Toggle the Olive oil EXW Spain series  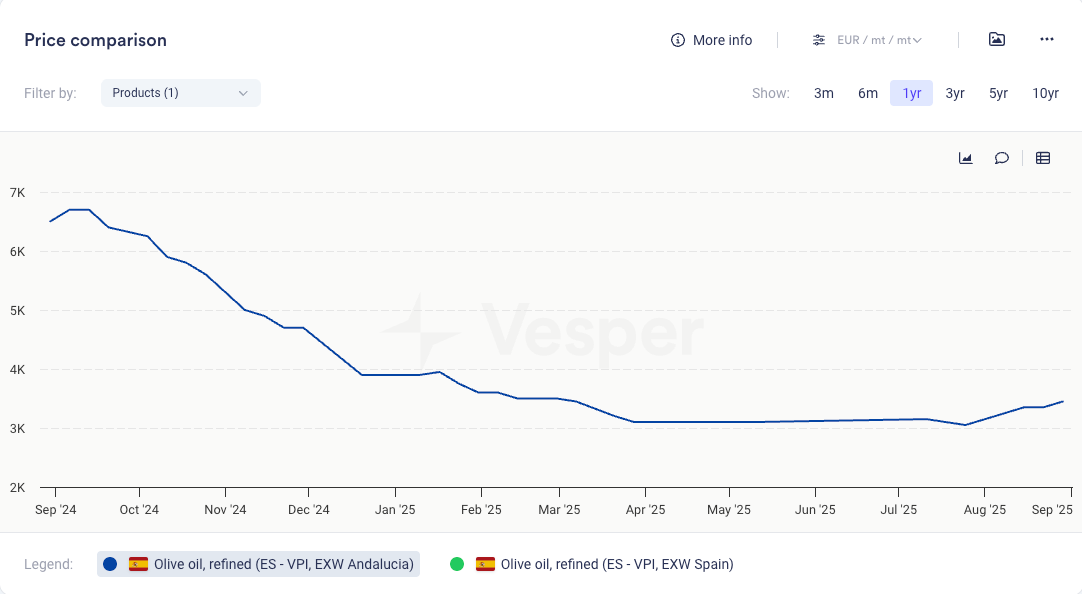(x=617, y=564)
